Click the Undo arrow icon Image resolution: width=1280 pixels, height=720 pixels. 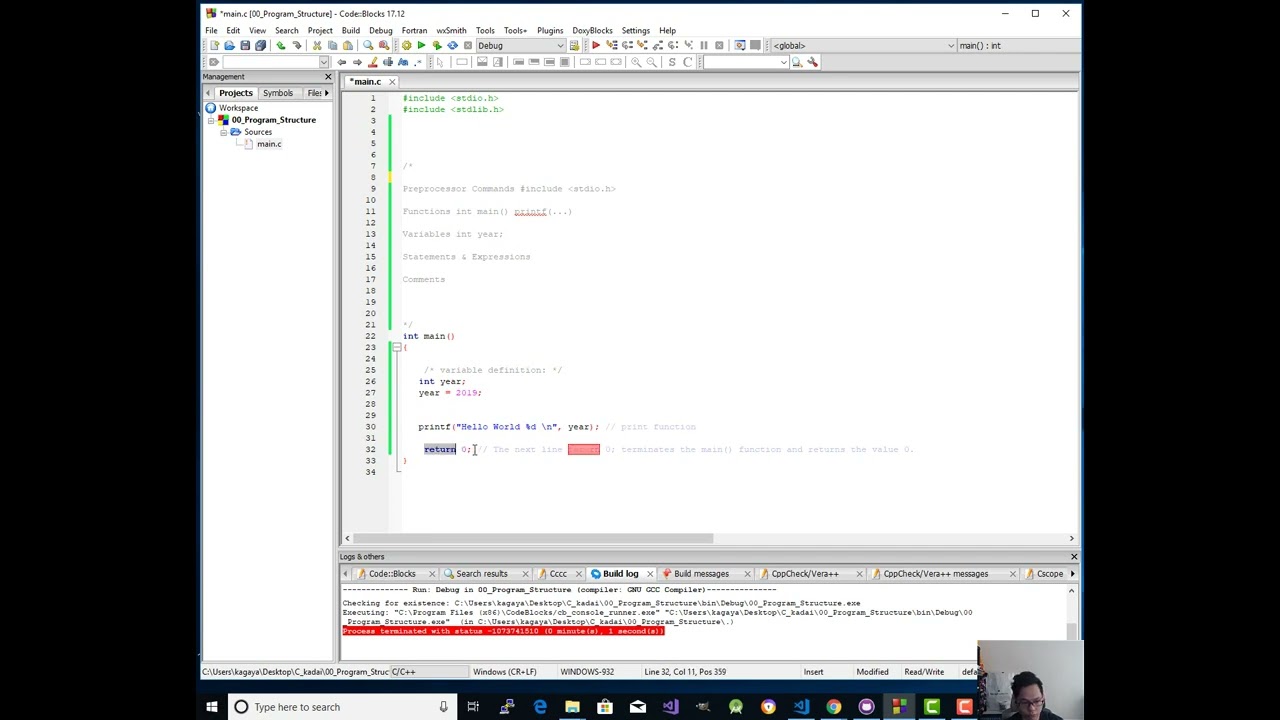(281, 45)
